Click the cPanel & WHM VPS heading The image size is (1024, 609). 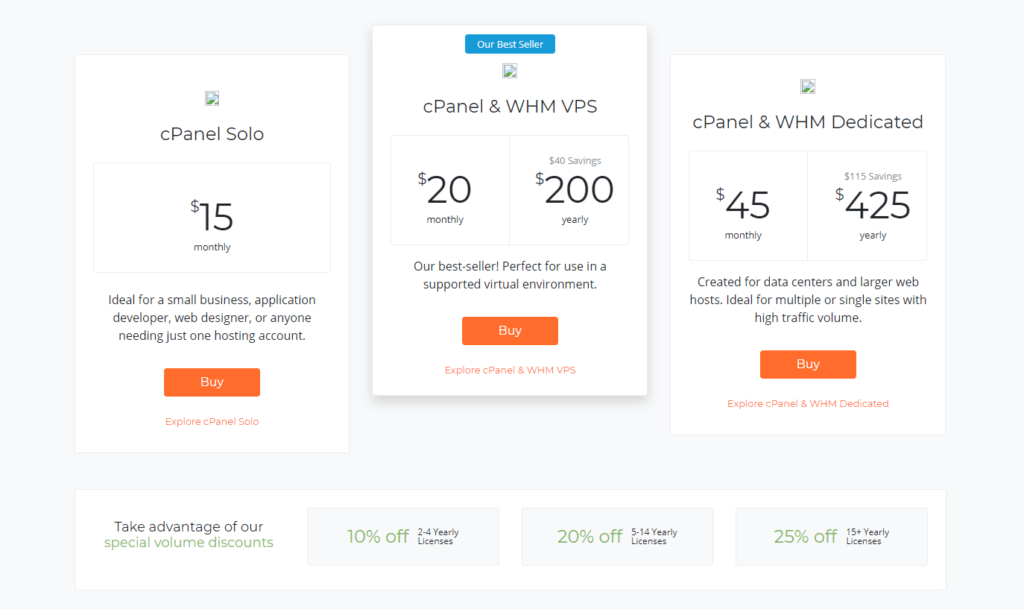[x=510, y=106]
